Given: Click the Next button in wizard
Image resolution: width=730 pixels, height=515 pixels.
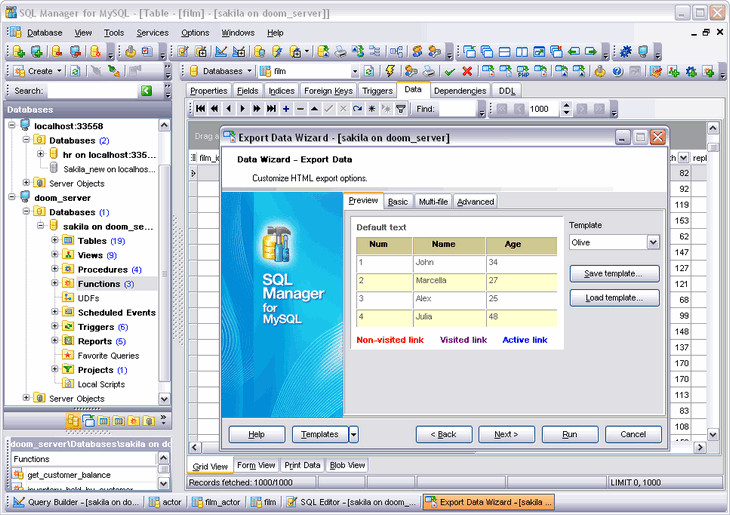Looking at the screenshot, I should (506, 434).
